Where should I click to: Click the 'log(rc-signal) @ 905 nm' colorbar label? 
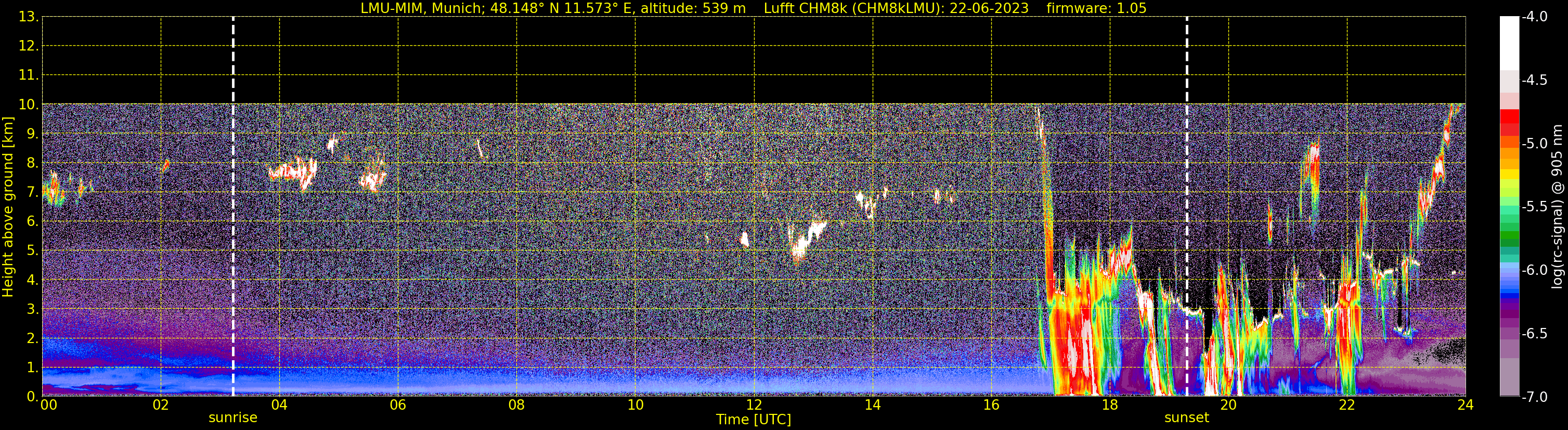point(1557,207)
